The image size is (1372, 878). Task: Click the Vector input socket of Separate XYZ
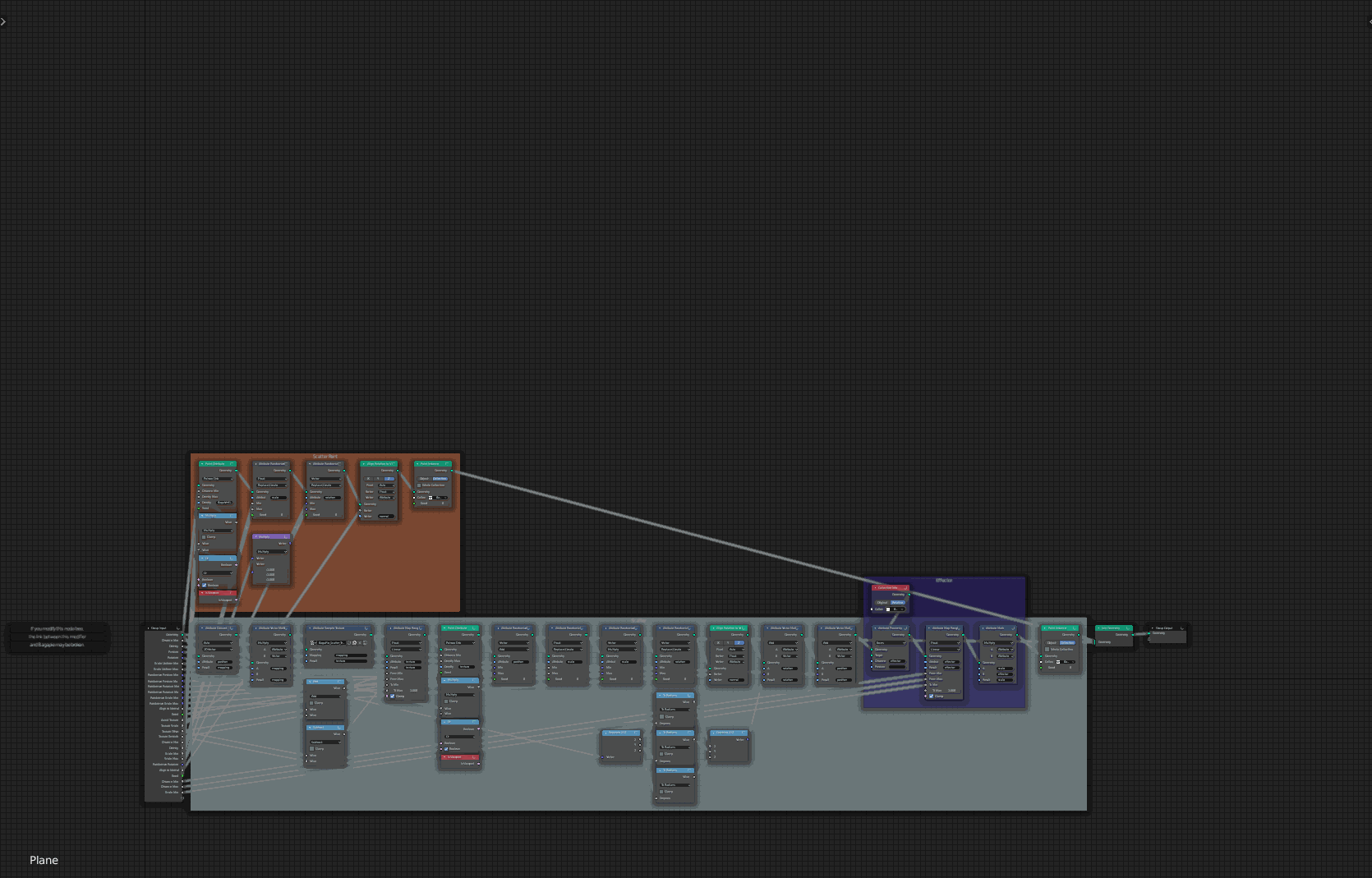coord(602,757)
